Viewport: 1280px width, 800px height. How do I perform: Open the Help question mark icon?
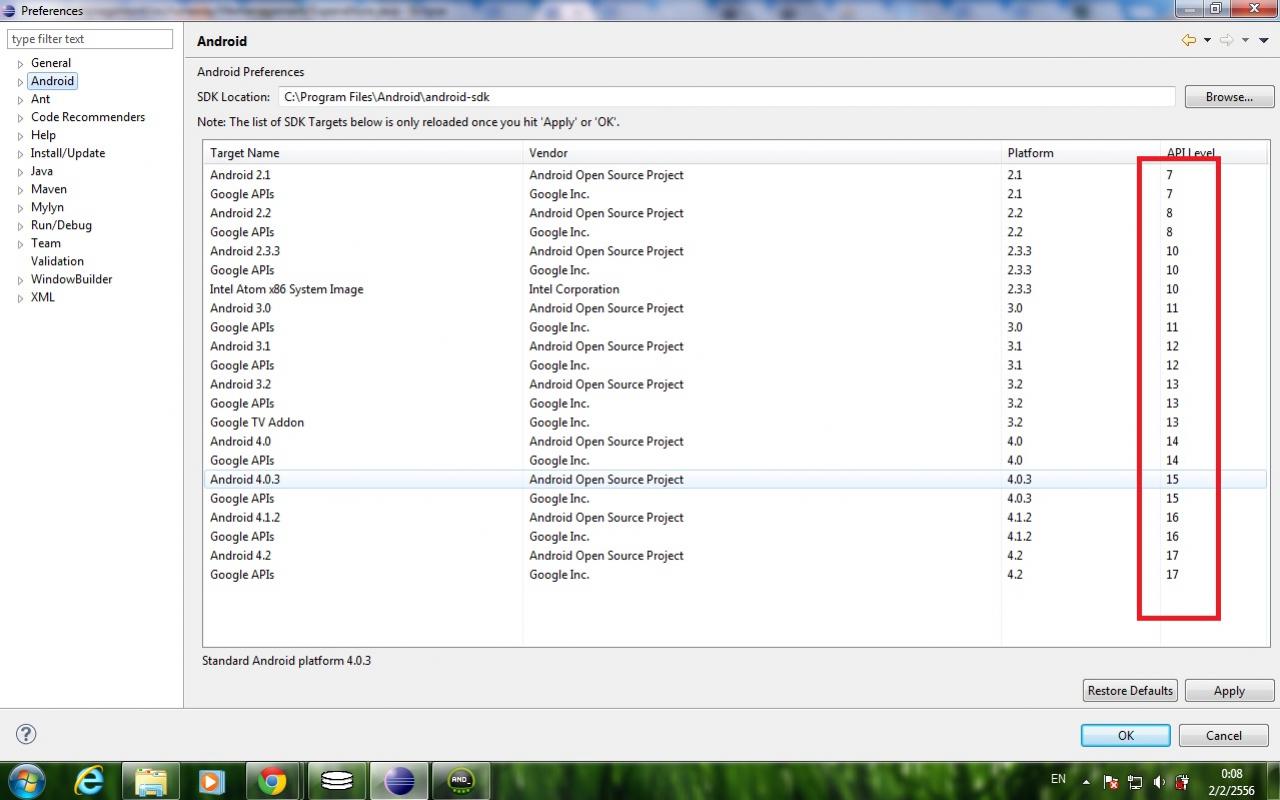point(26,734)
